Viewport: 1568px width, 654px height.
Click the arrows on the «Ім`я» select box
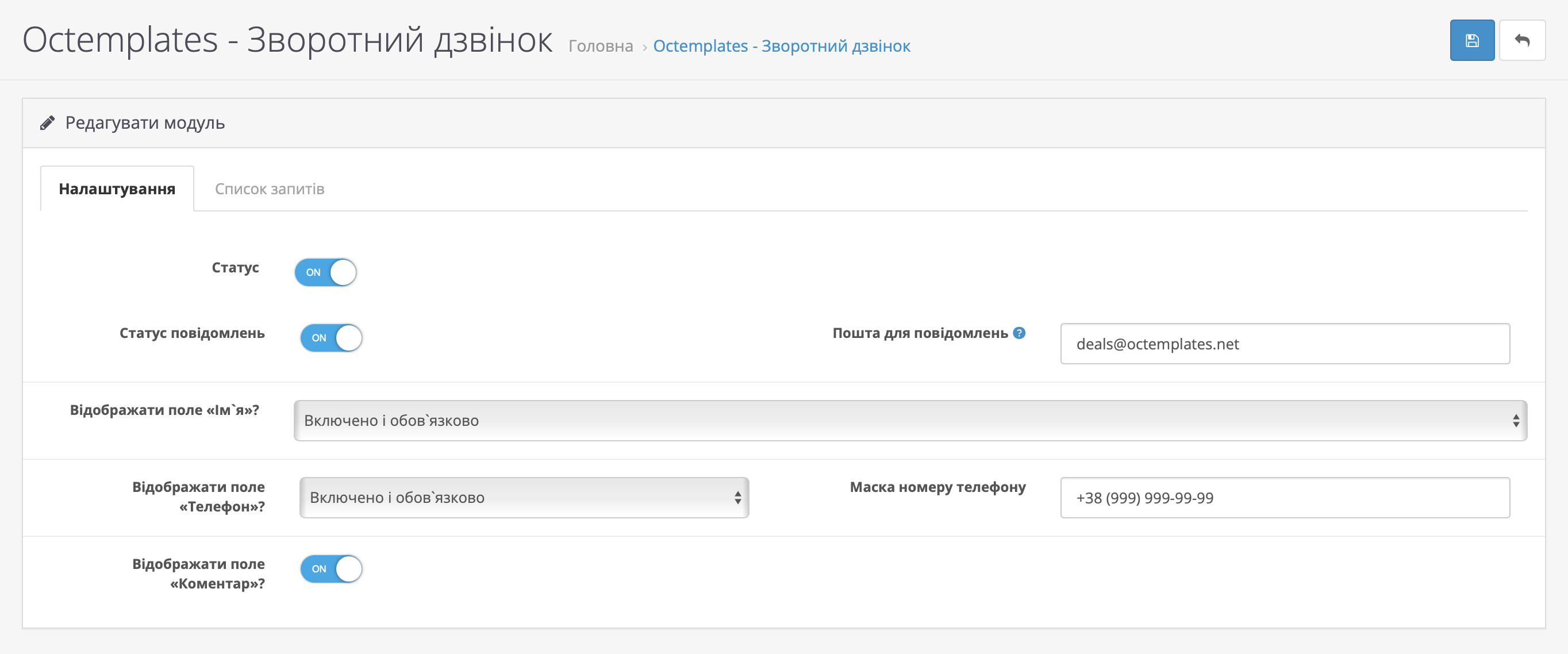[x=1516, y=420]
